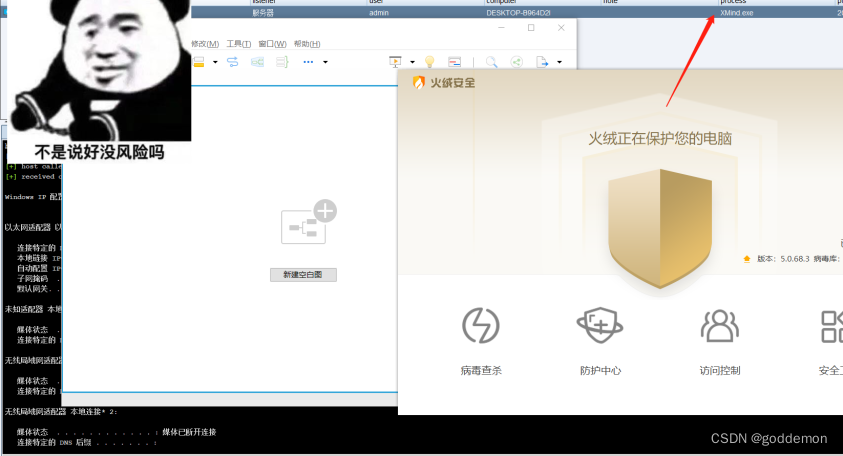Click the orange update icon beside 版本
843x456 pixels.
[x=747, y=259]
